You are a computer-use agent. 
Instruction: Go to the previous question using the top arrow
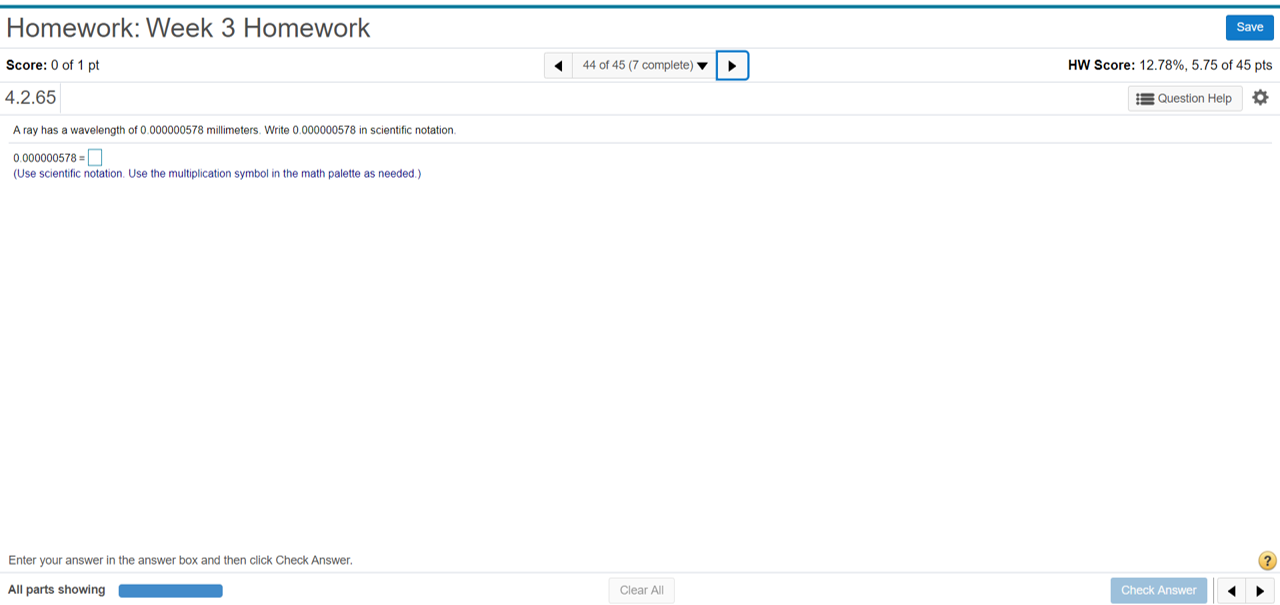pos(558,66)
